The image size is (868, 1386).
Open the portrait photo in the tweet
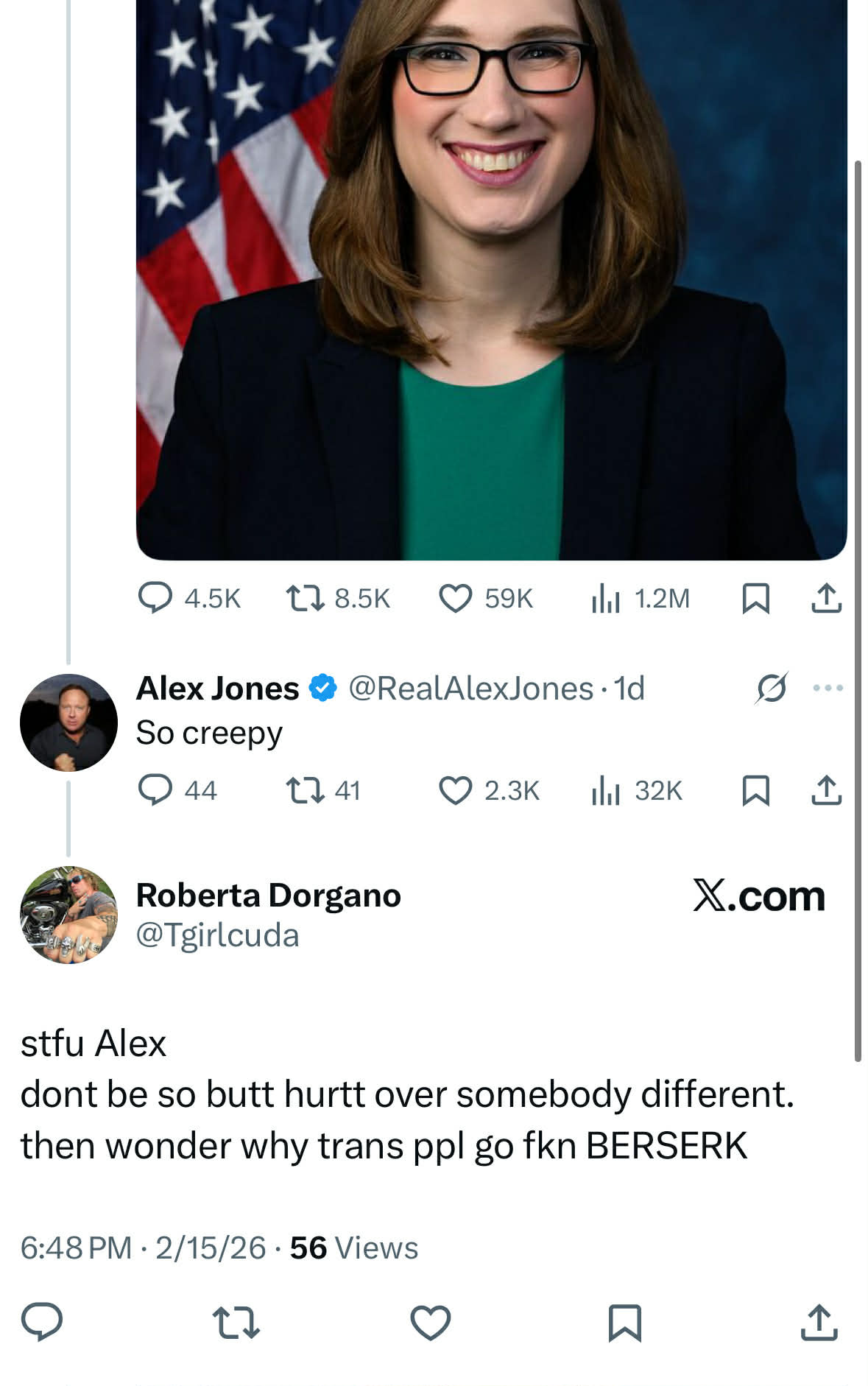(491, 280)
